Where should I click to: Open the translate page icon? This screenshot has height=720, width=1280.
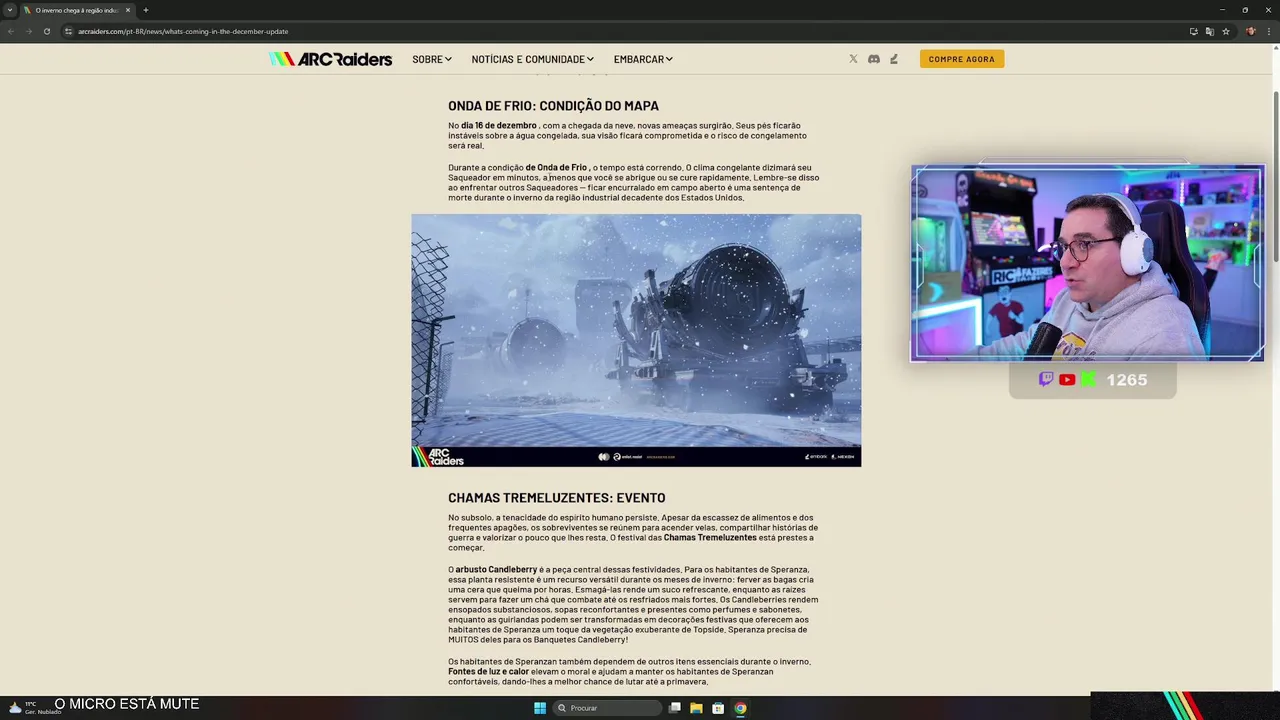1209,31
